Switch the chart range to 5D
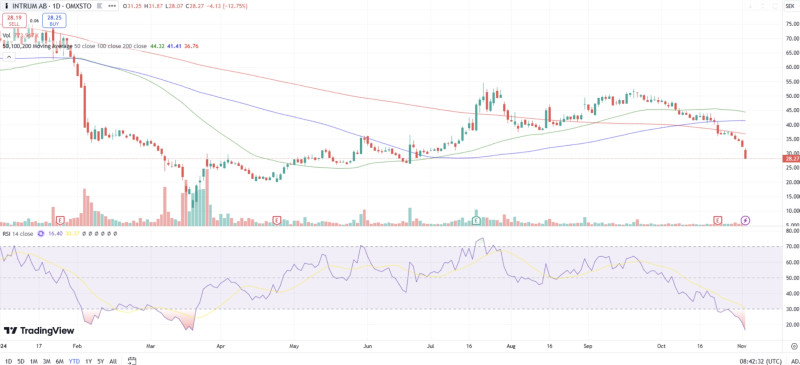Image resolution: width=800 pixels, height=365 pixels. click(20, 361)
